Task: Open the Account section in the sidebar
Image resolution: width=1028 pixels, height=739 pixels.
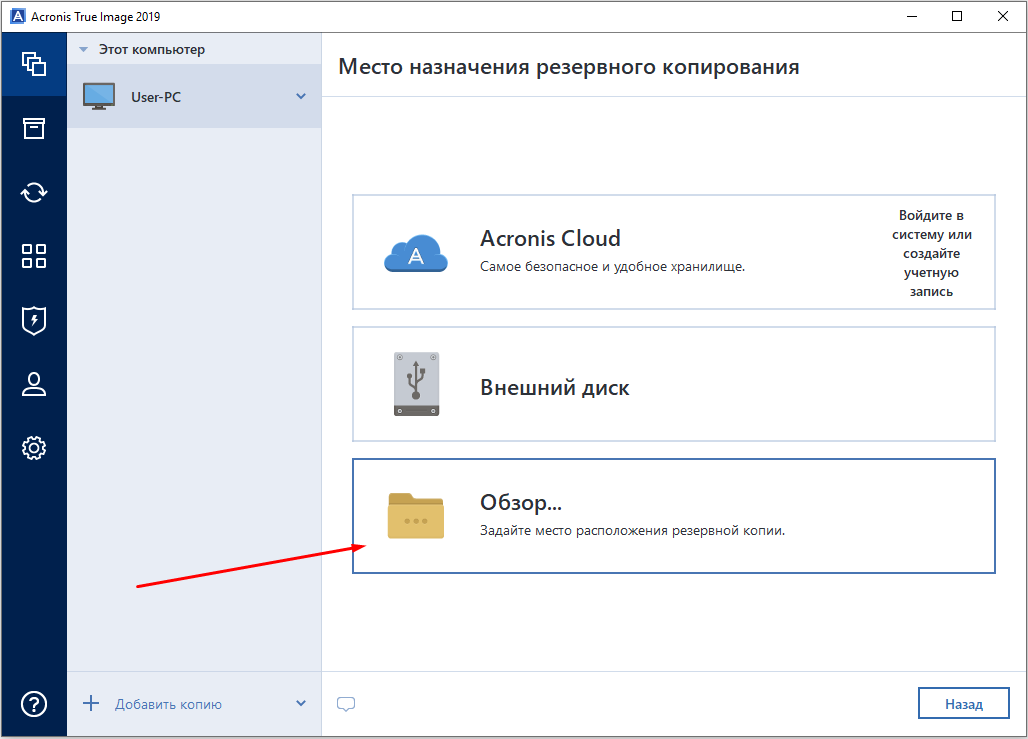Action: (33, 384)
